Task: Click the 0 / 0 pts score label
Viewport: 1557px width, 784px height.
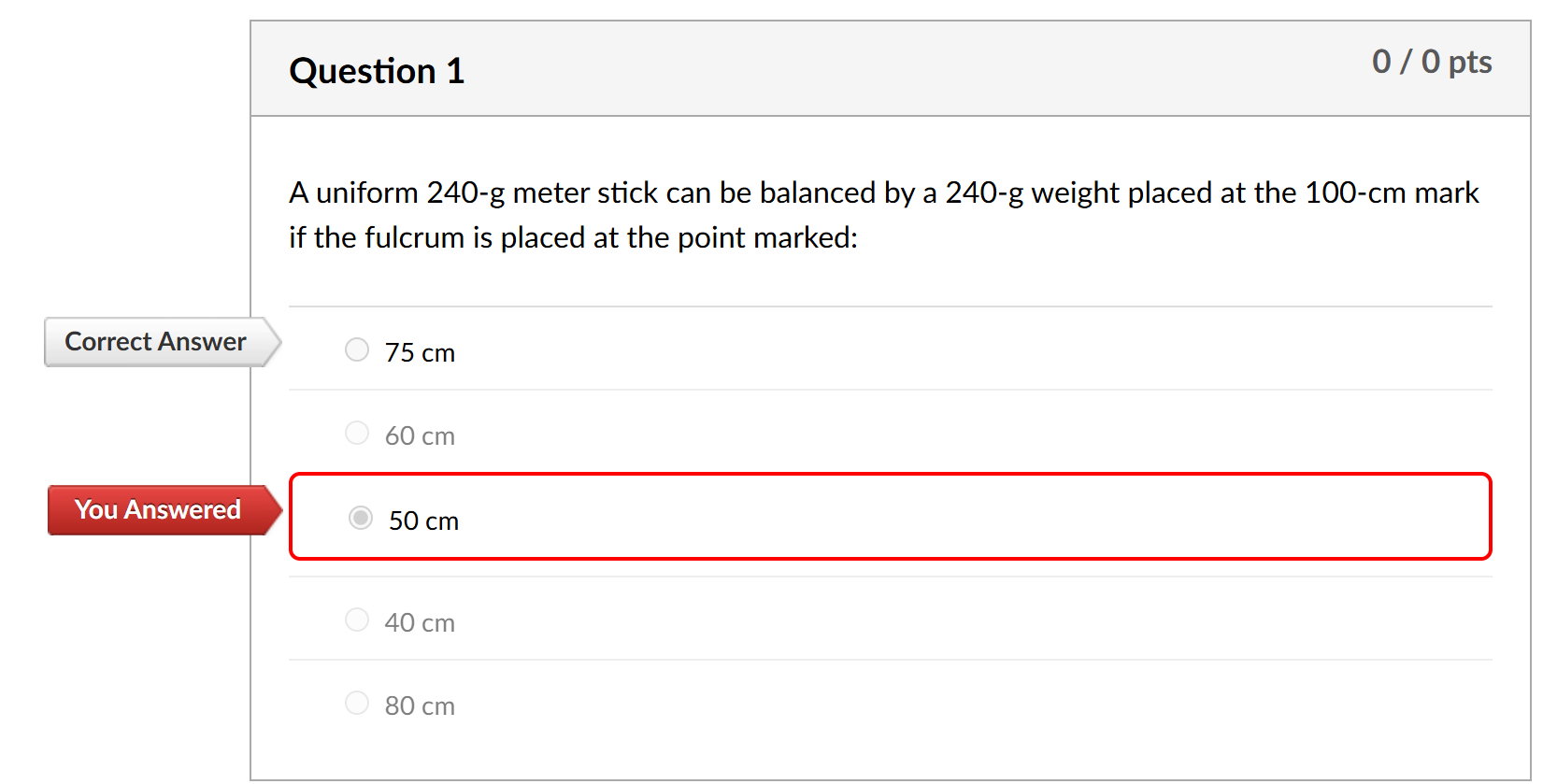Action: click(1434, 62)
